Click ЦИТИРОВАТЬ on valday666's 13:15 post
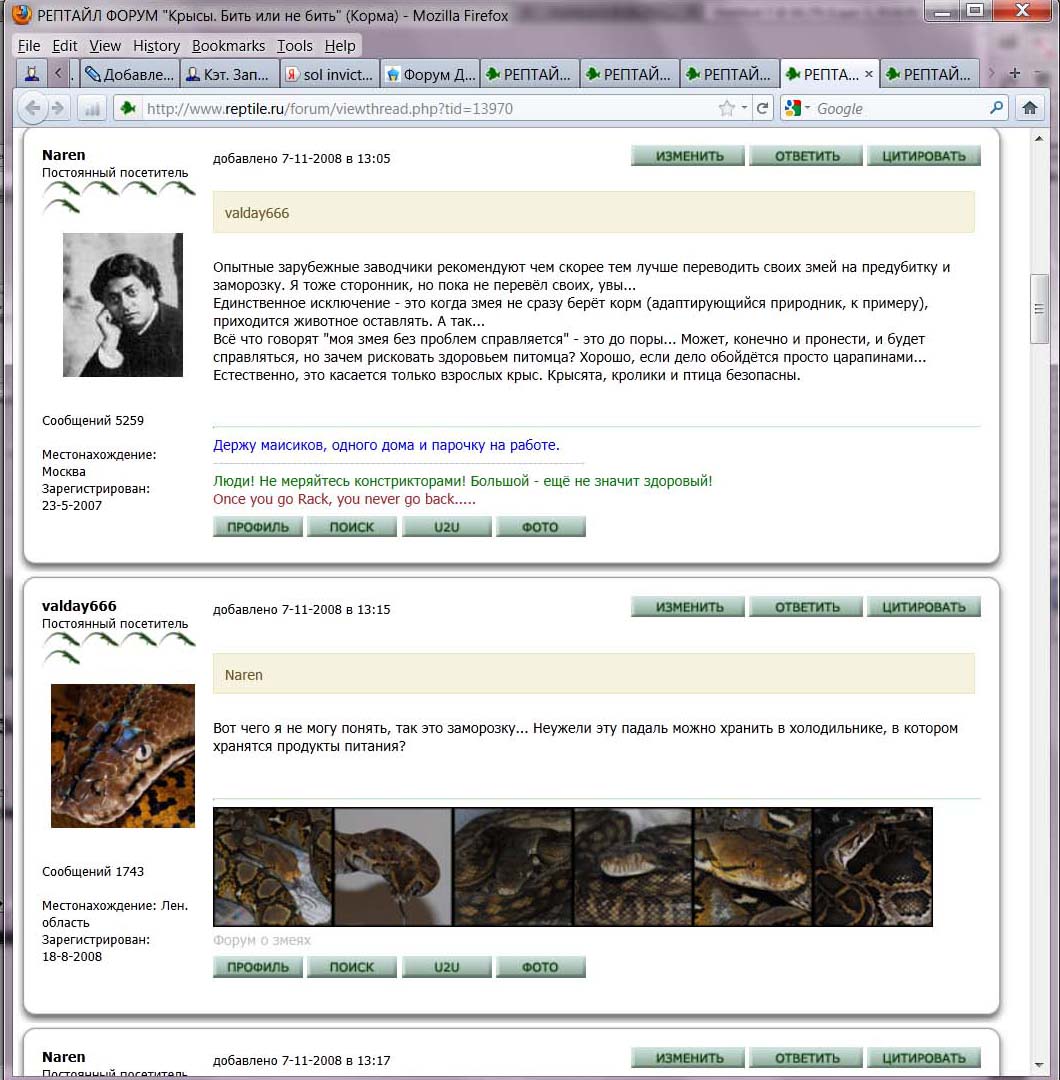Image resolution: width=1060 pixels, height=1080 pixels. 924,607
